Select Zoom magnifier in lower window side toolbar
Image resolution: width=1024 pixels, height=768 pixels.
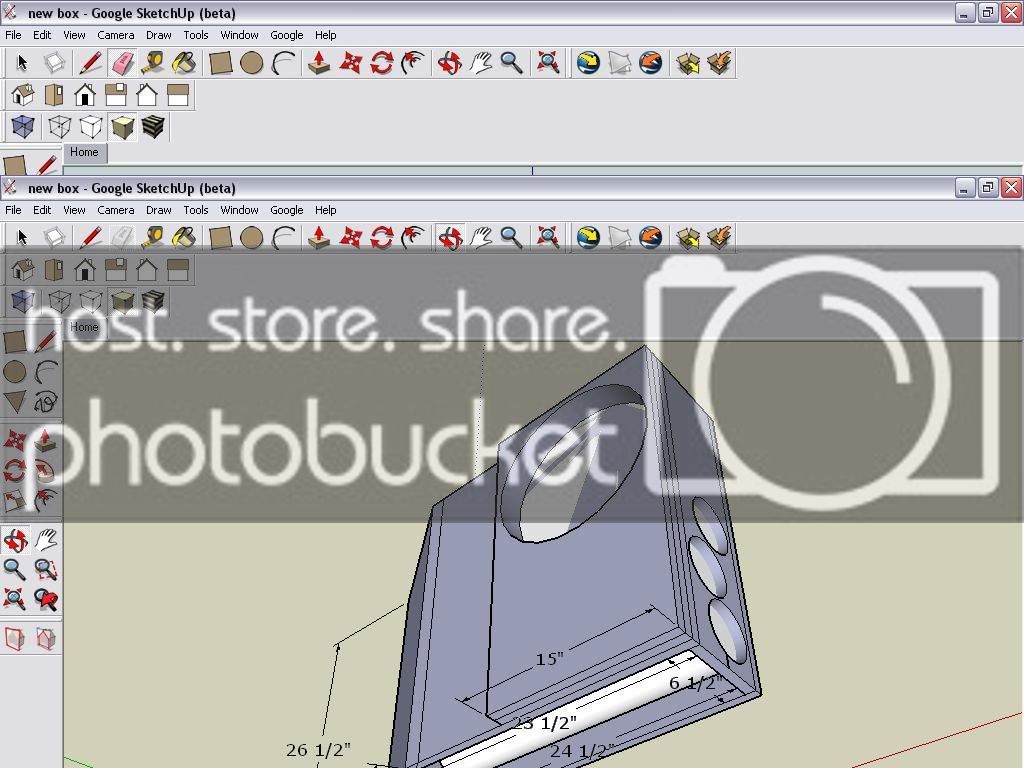click(14, 569)
